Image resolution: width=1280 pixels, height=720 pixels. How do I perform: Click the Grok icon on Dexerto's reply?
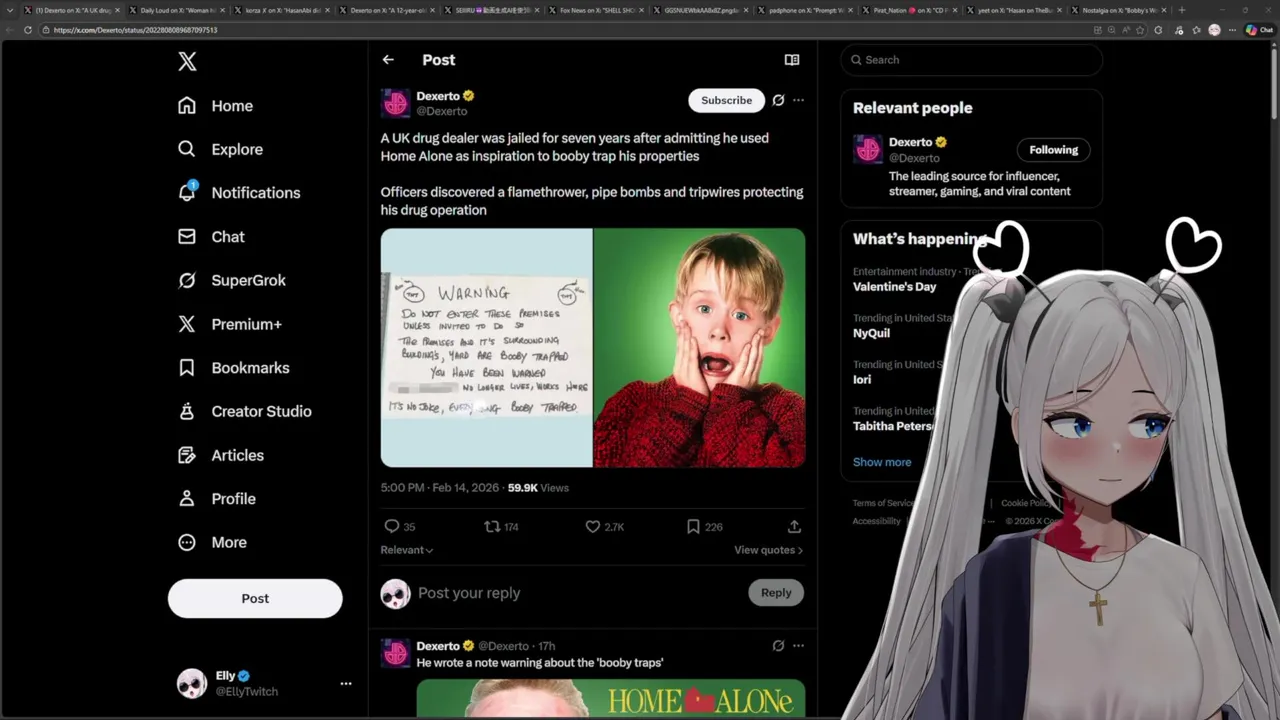click(778, 646)
